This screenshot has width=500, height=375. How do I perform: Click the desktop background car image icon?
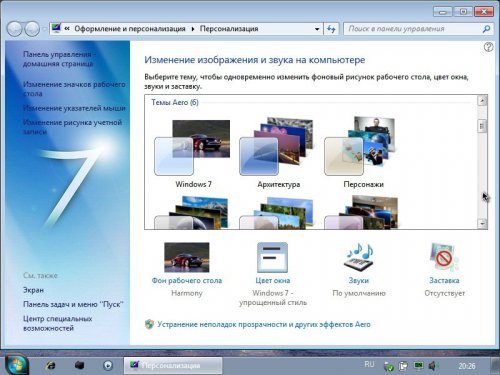tap(187, 257)
